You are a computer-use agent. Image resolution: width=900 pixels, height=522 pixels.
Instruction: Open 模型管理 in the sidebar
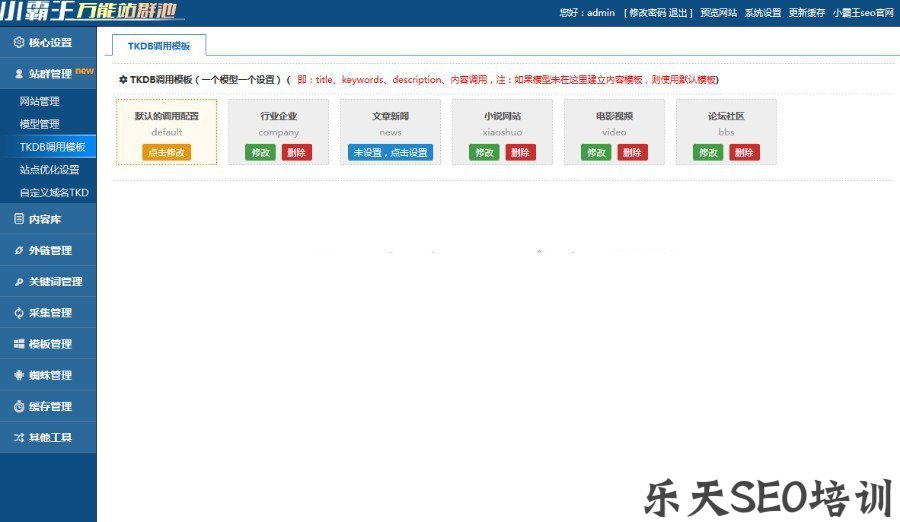[x=40, y=124]
